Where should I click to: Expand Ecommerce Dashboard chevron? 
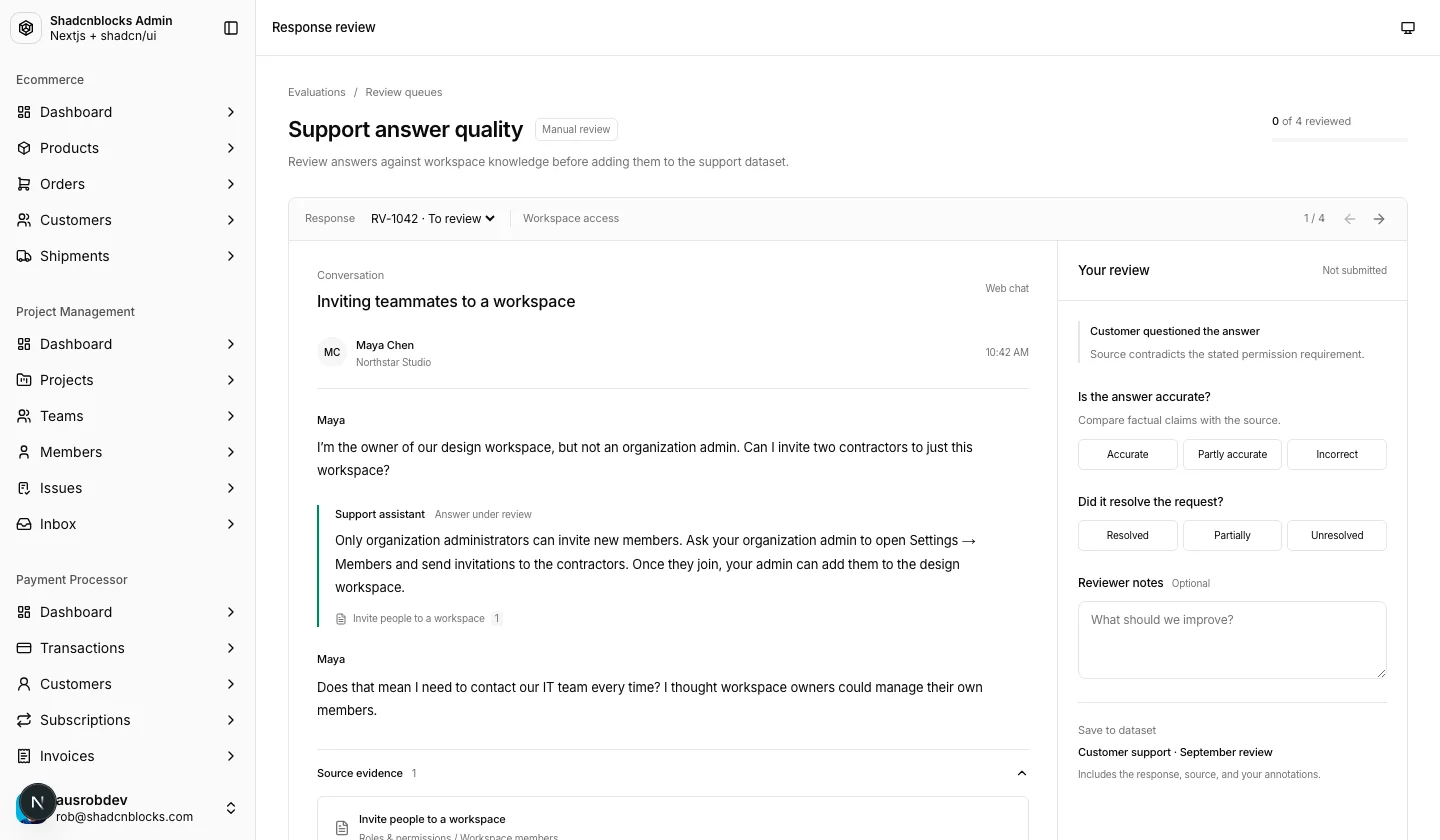(231, 112)
